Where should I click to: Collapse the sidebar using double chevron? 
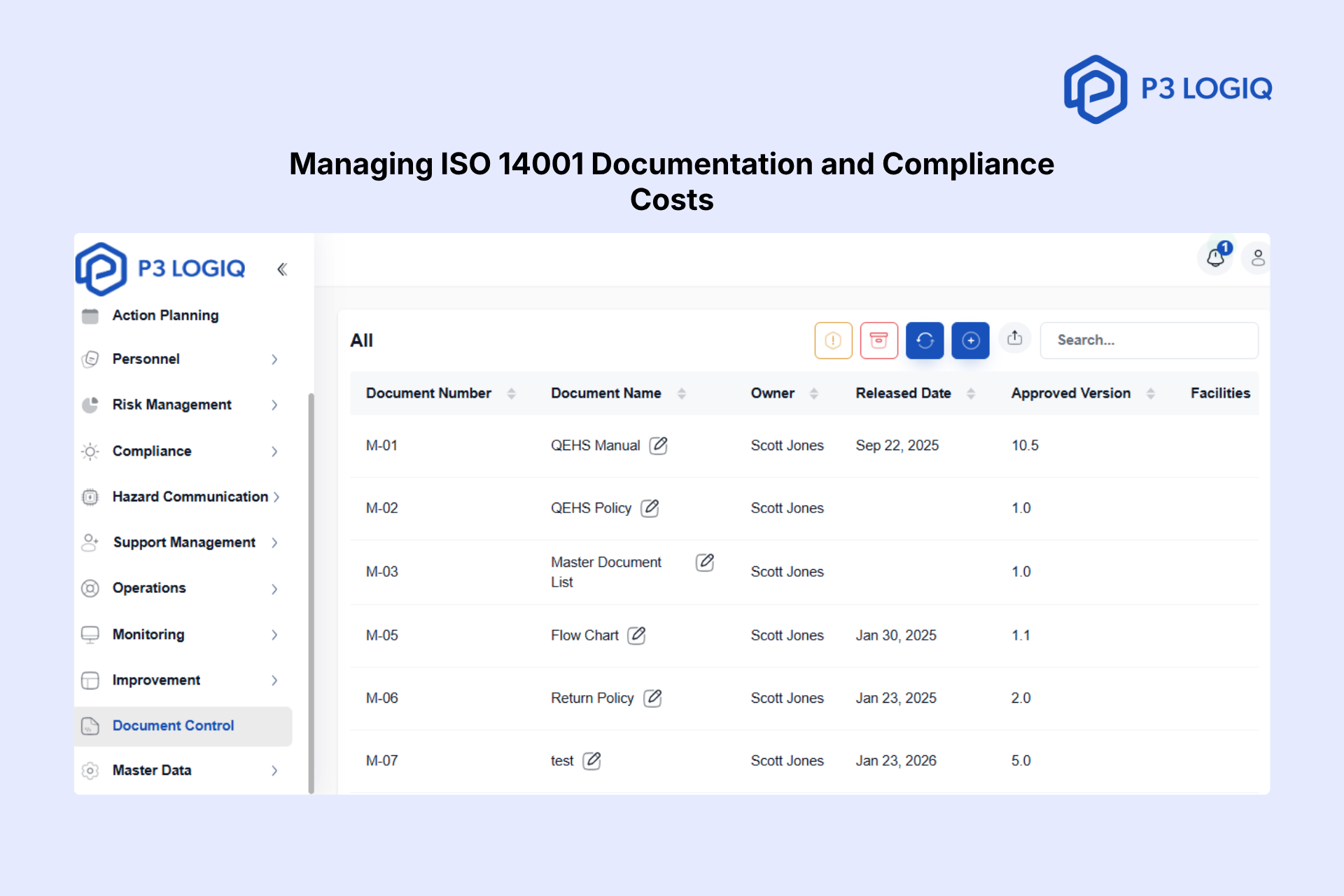coord(282,269)
